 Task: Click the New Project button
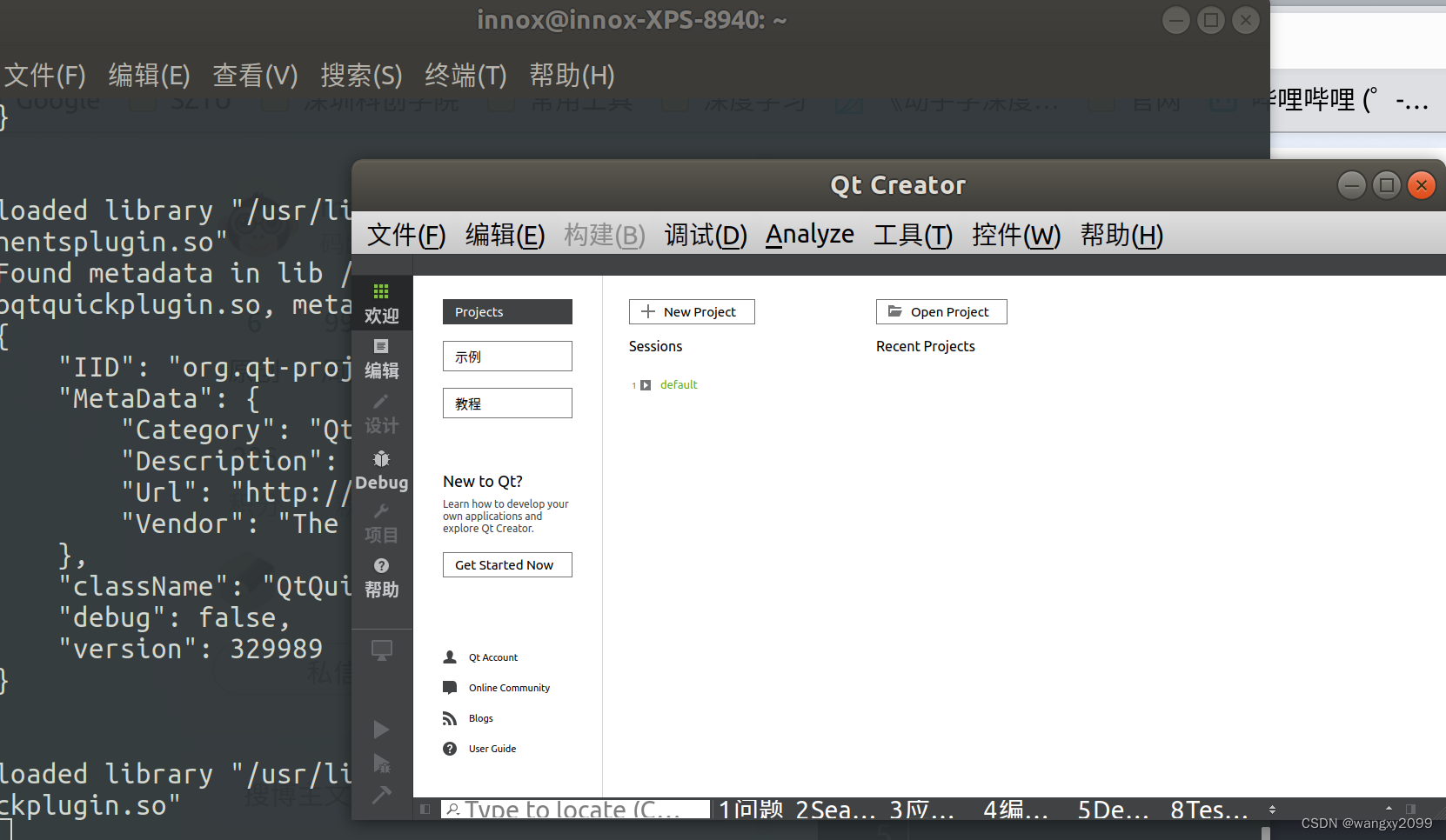(x=692, y=312)
